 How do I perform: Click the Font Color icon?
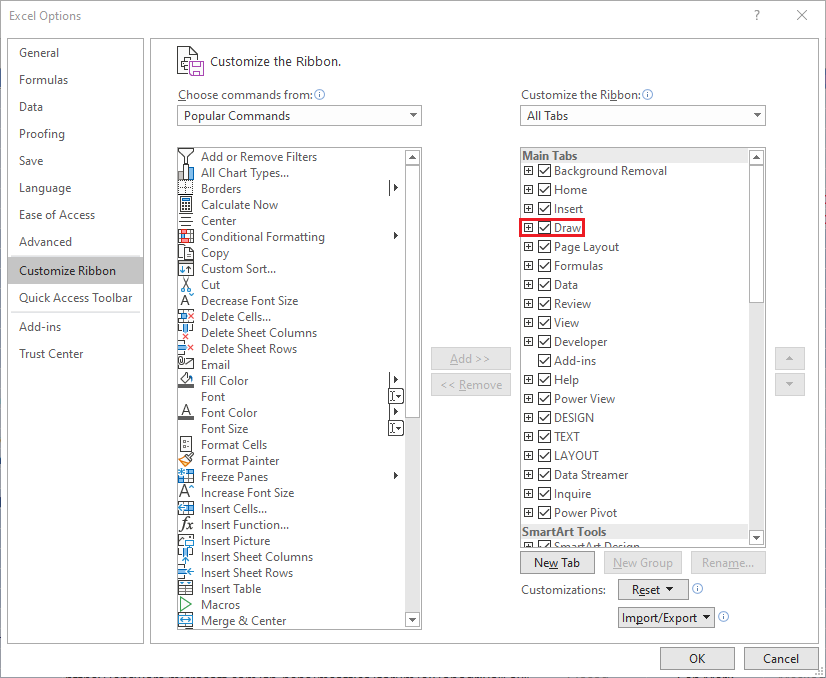pyautogui.click(x=185, y=412)
